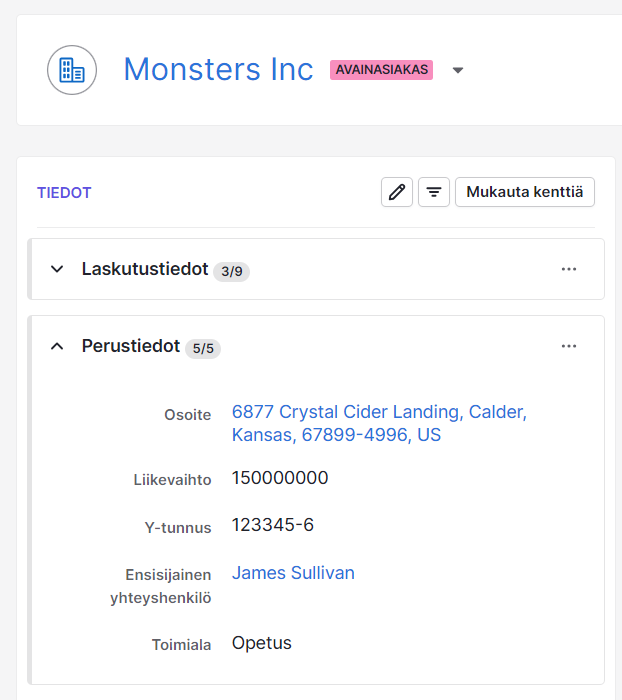Click the Liikevaihto value 150000000
622x700 pixels.
point(280,478)
